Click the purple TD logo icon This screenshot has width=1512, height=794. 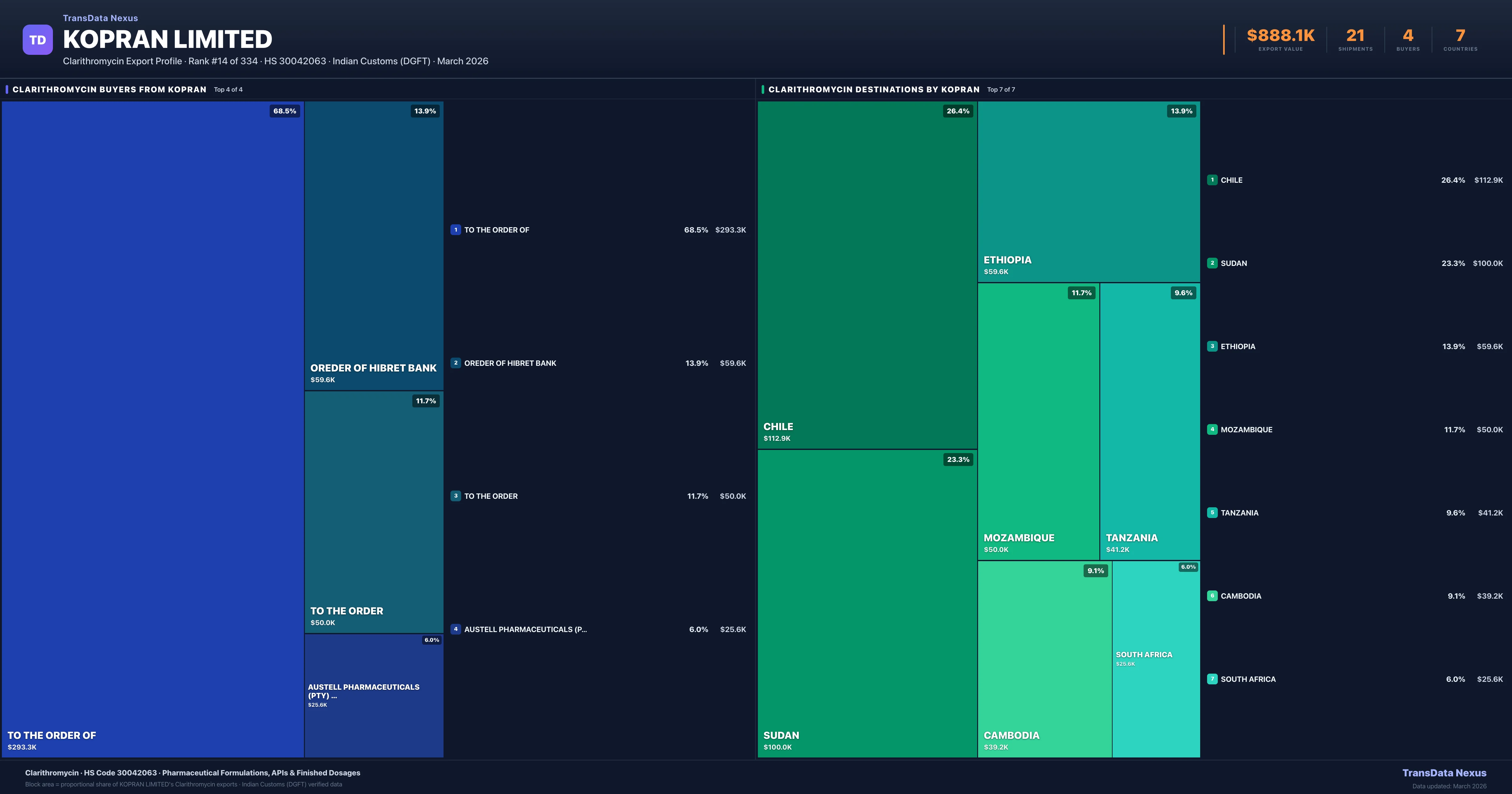(x=37, y=40)
